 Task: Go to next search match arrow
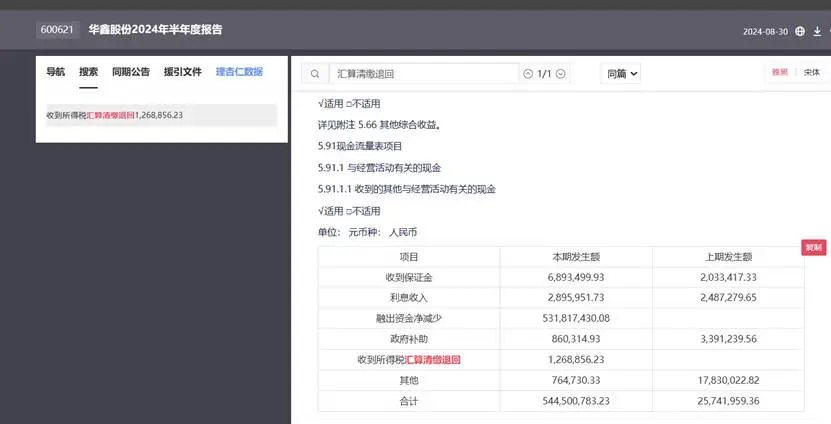pyautogui.click(x=561, y=74)
